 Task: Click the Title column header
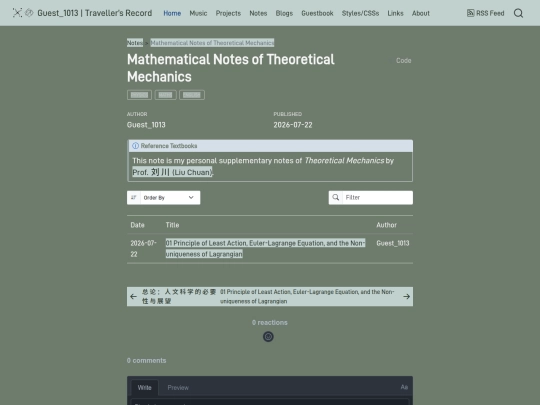(x=172, y=225)
